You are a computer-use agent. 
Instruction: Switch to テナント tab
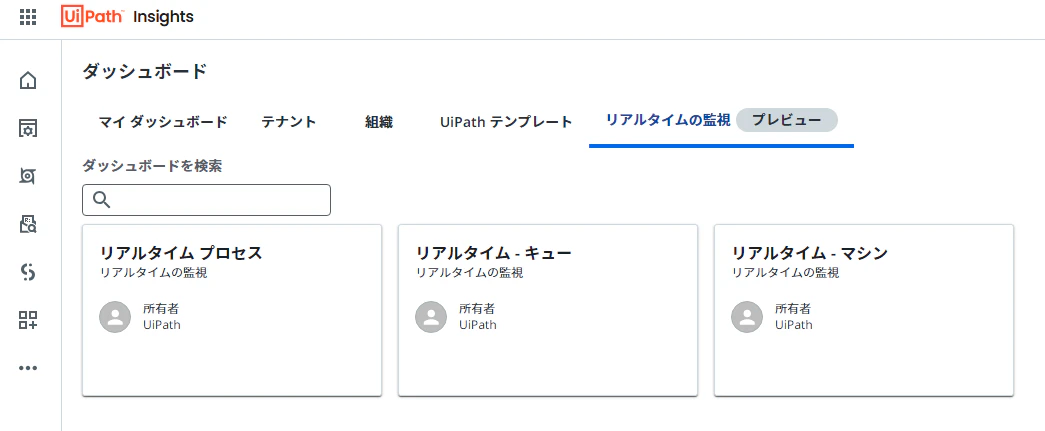click(x=289, y=122)
